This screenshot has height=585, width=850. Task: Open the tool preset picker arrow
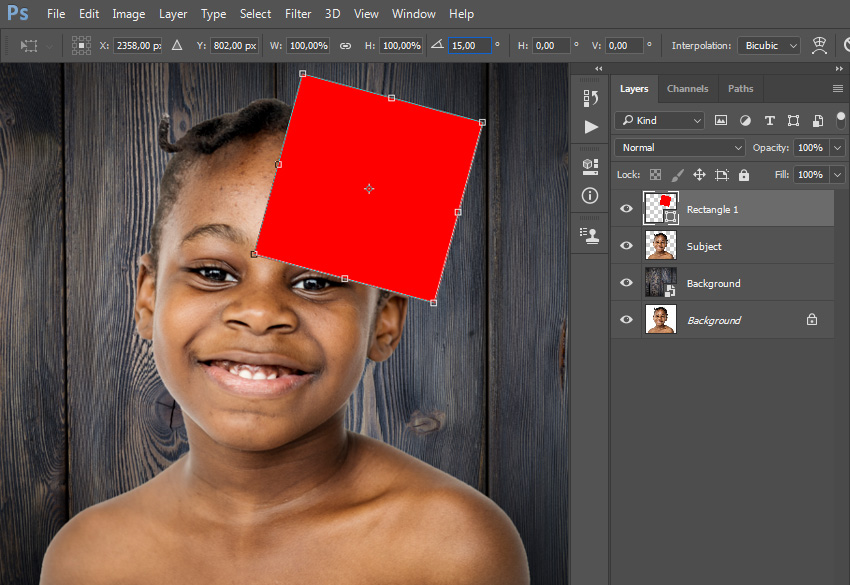coord(49,47)
